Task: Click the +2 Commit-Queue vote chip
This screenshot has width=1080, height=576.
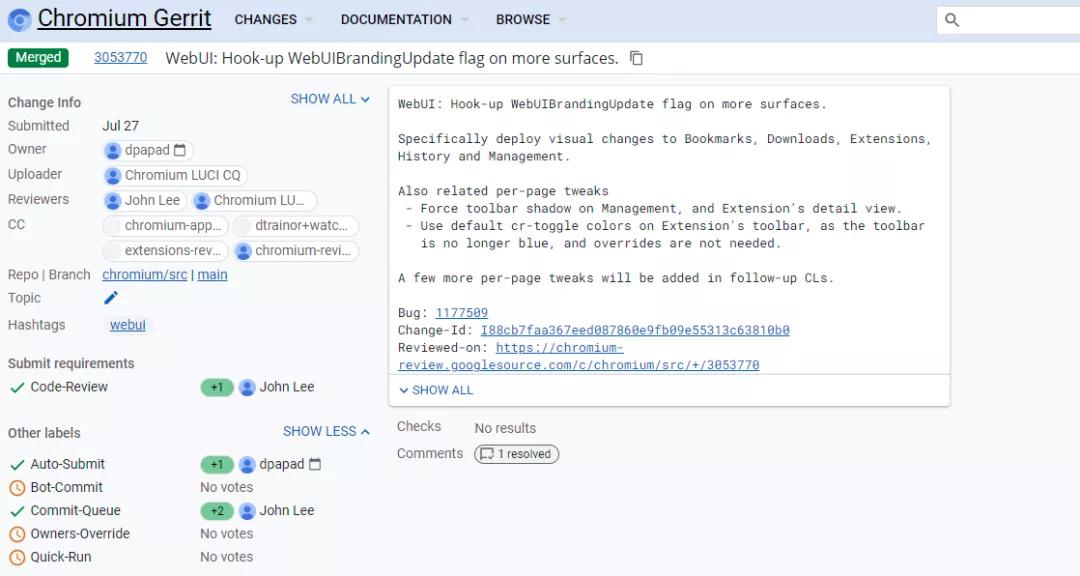Action: pos(217,511)
